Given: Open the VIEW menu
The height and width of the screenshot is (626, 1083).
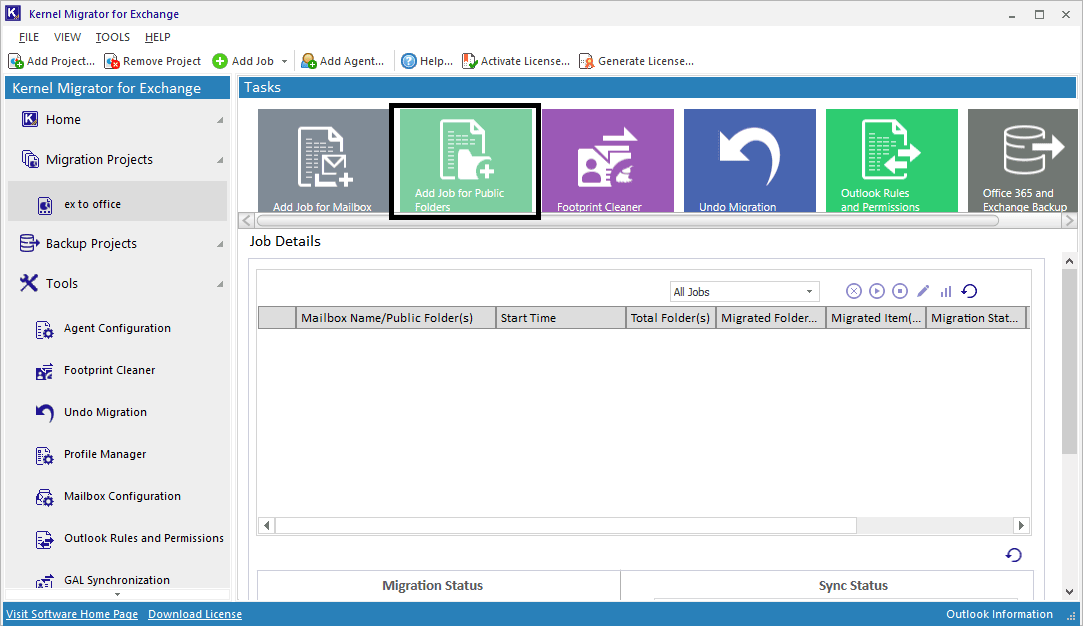Looking at the screenshot, I should click(68, 37).
